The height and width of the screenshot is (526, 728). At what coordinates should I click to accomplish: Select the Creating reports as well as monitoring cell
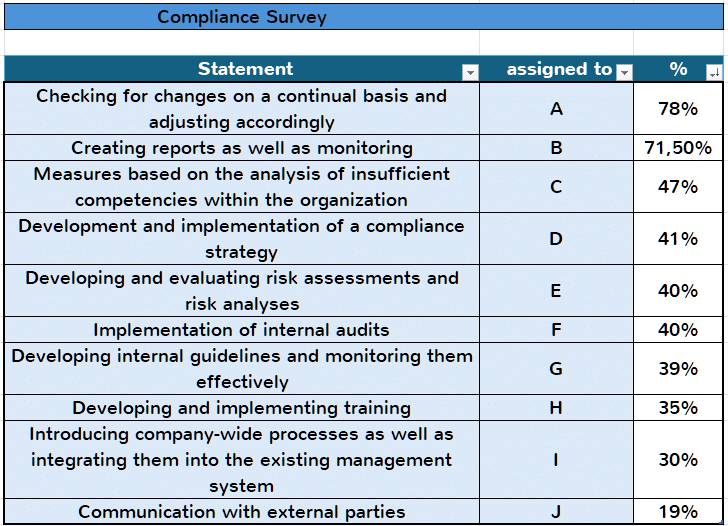pyautogui.click(x=241, y=148)
